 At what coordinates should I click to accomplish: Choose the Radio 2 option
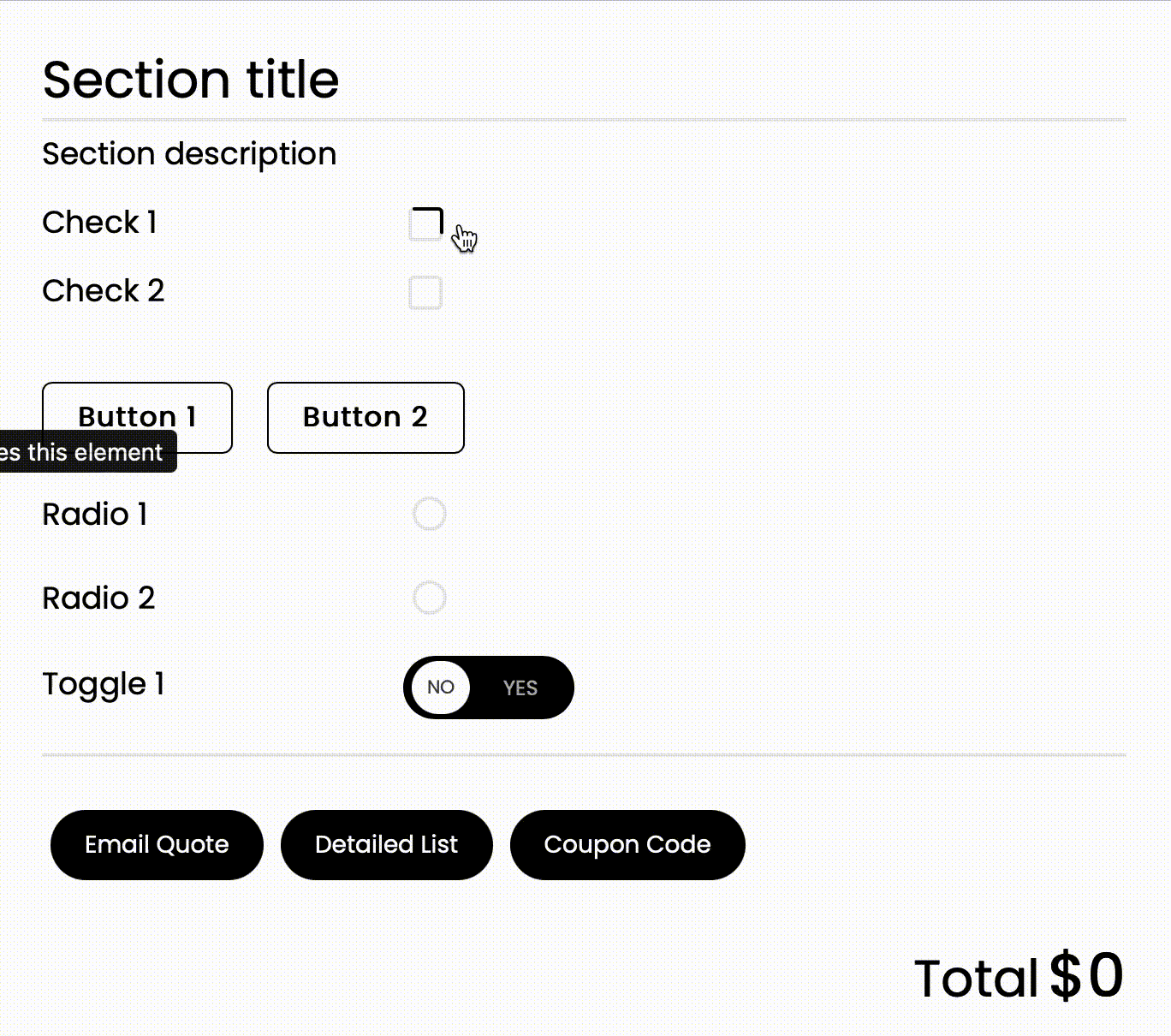(x=429, y=598)
